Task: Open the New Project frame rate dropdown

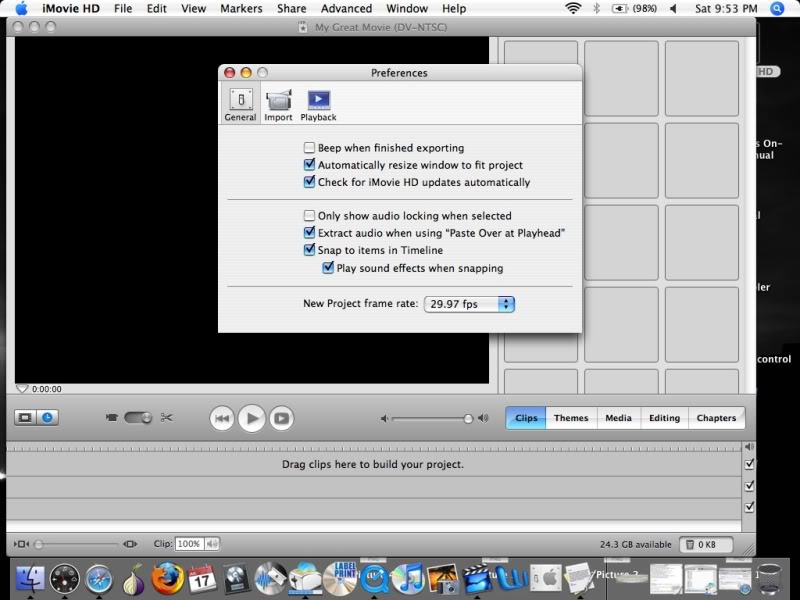Action: pos(469,304)
